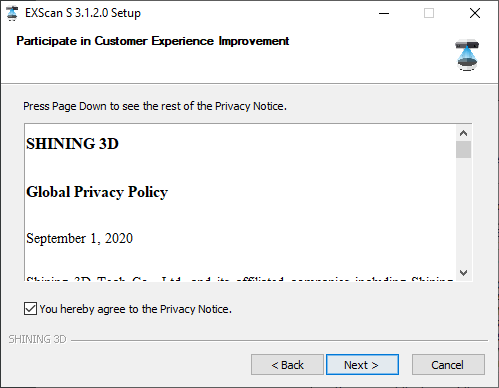Viewport: 499px width, 388px height.
Task: Click the scrollbar thumb of the privacy notice
Action: point(463,149)
